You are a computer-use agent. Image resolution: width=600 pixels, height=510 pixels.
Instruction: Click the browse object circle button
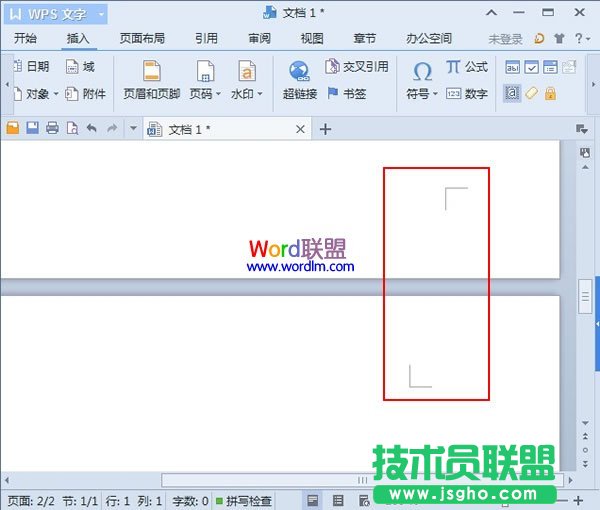585,450
